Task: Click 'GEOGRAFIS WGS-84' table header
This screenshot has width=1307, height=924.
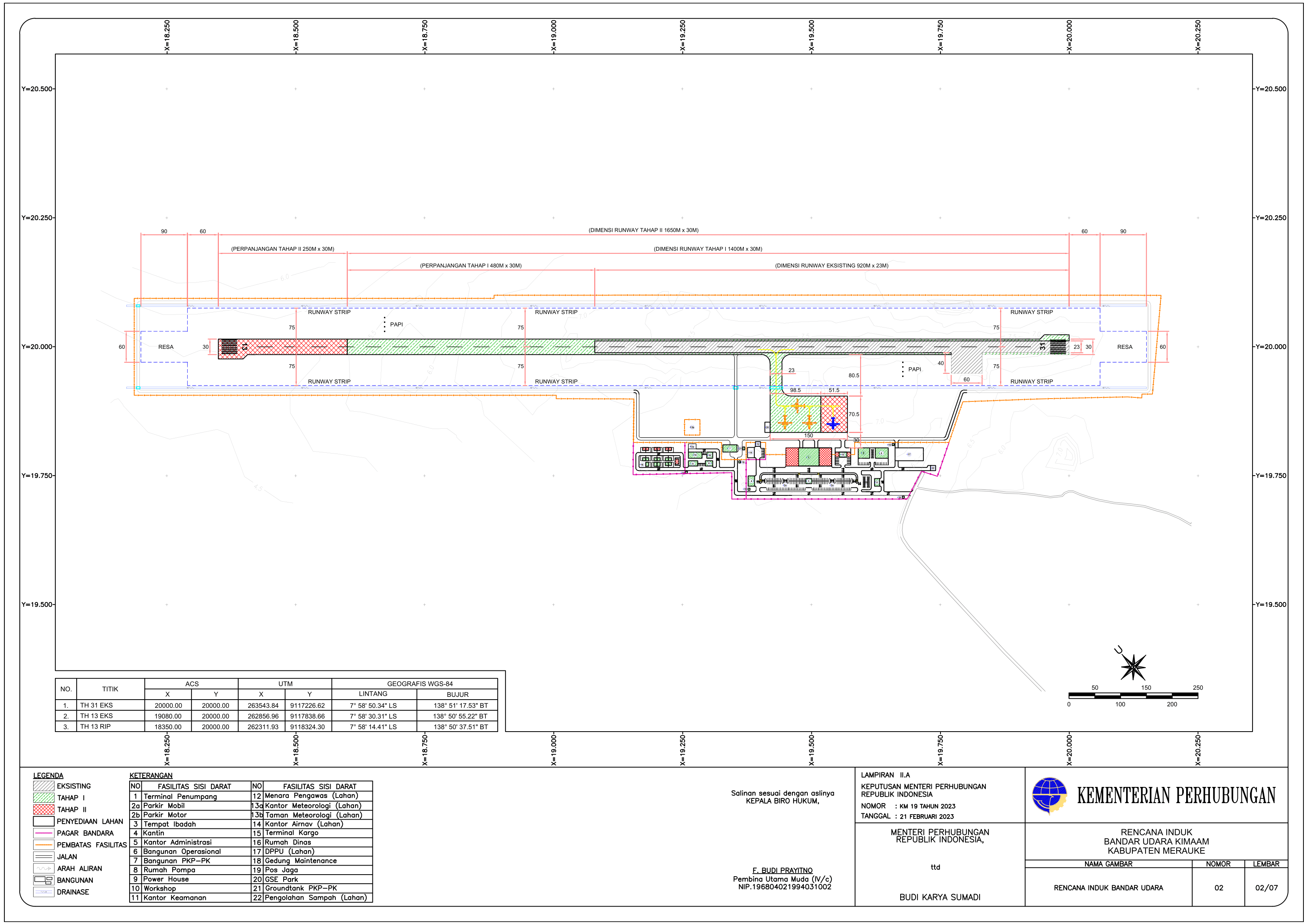Action: (420, 684)
